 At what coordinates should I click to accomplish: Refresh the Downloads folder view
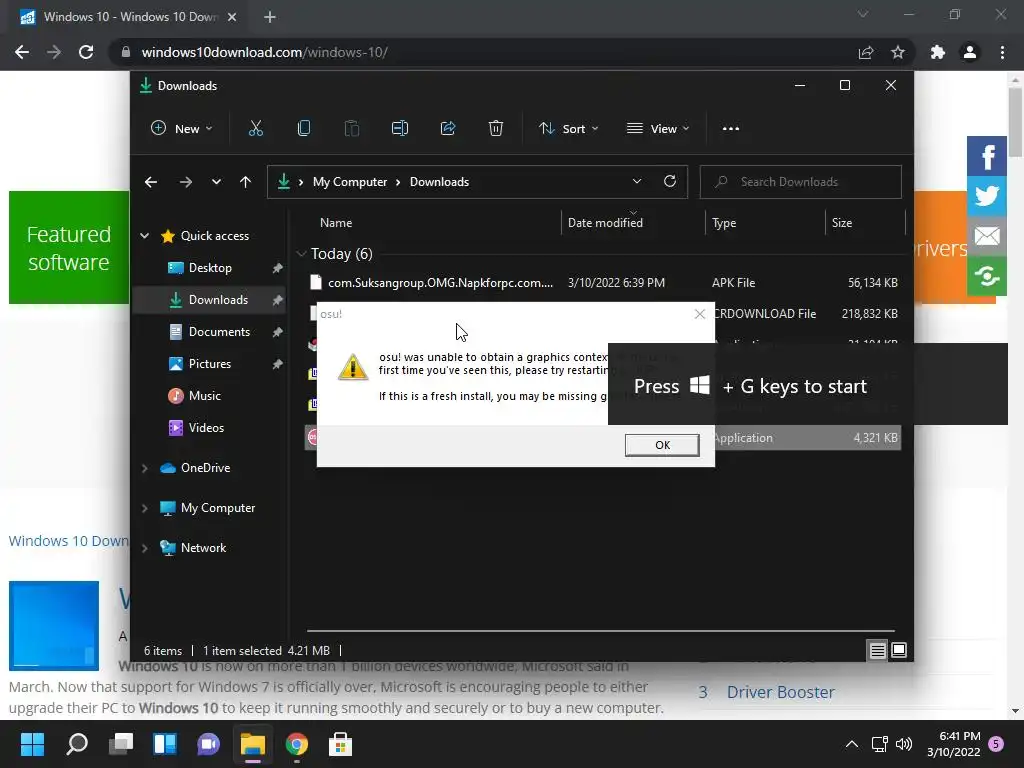coord(669,182)
